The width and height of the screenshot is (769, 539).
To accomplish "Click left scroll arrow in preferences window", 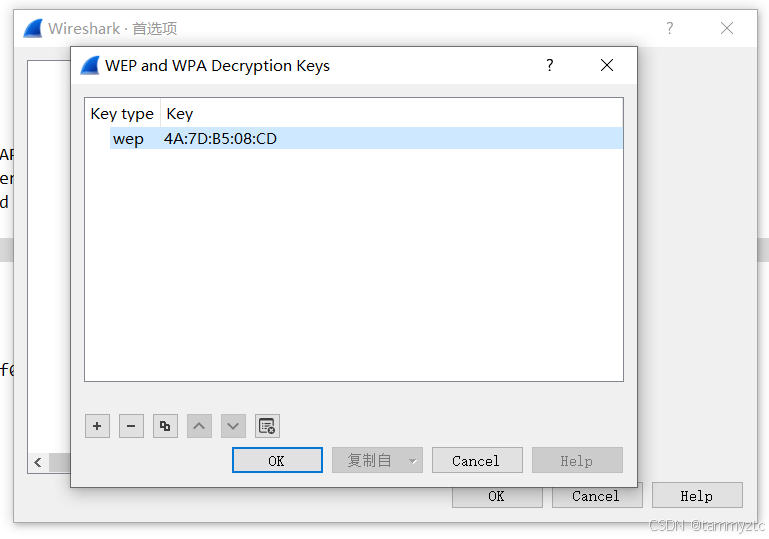I will pos(38,462).
